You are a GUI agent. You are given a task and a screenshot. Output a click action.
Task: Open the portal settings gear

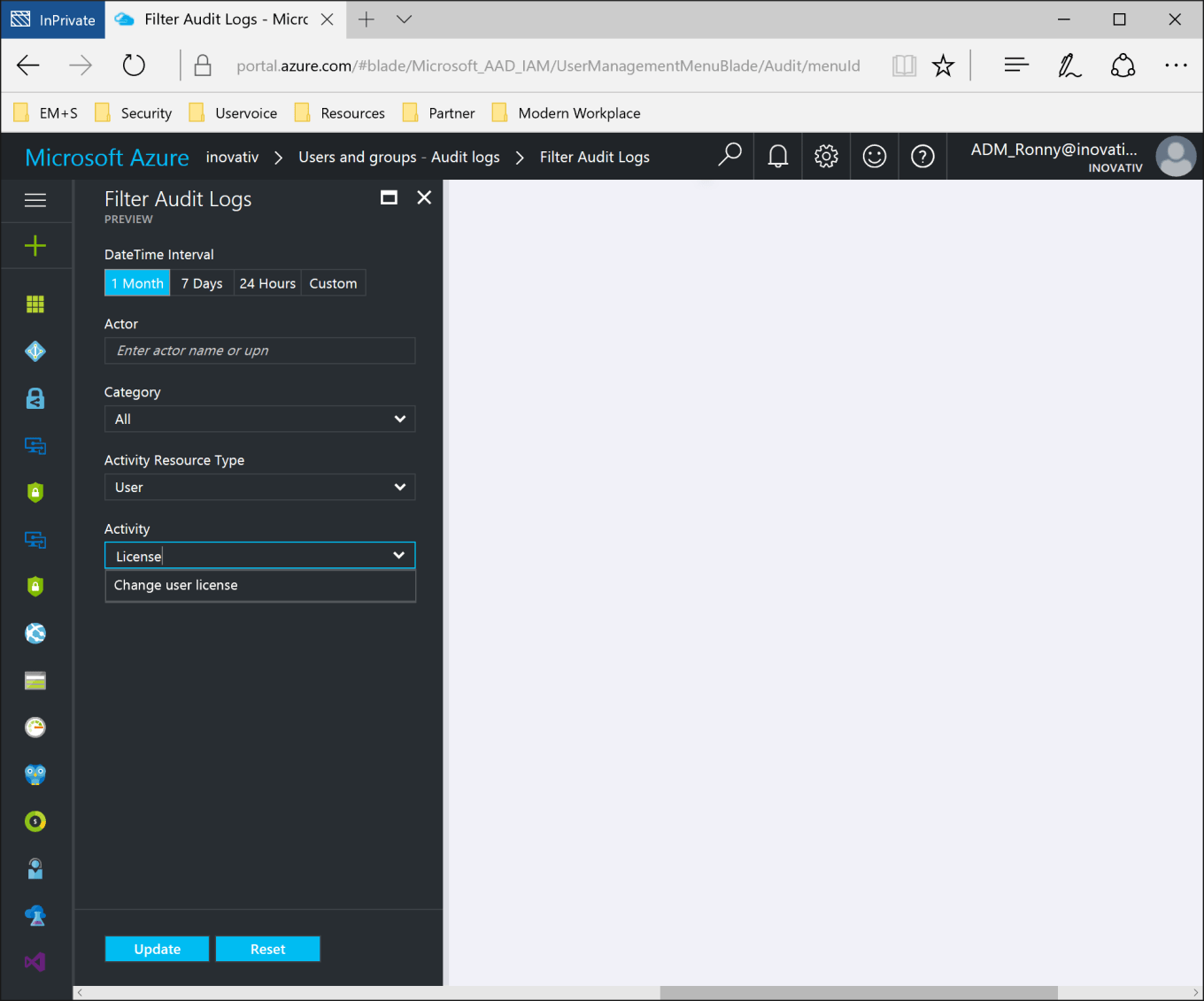coord(825,156)
